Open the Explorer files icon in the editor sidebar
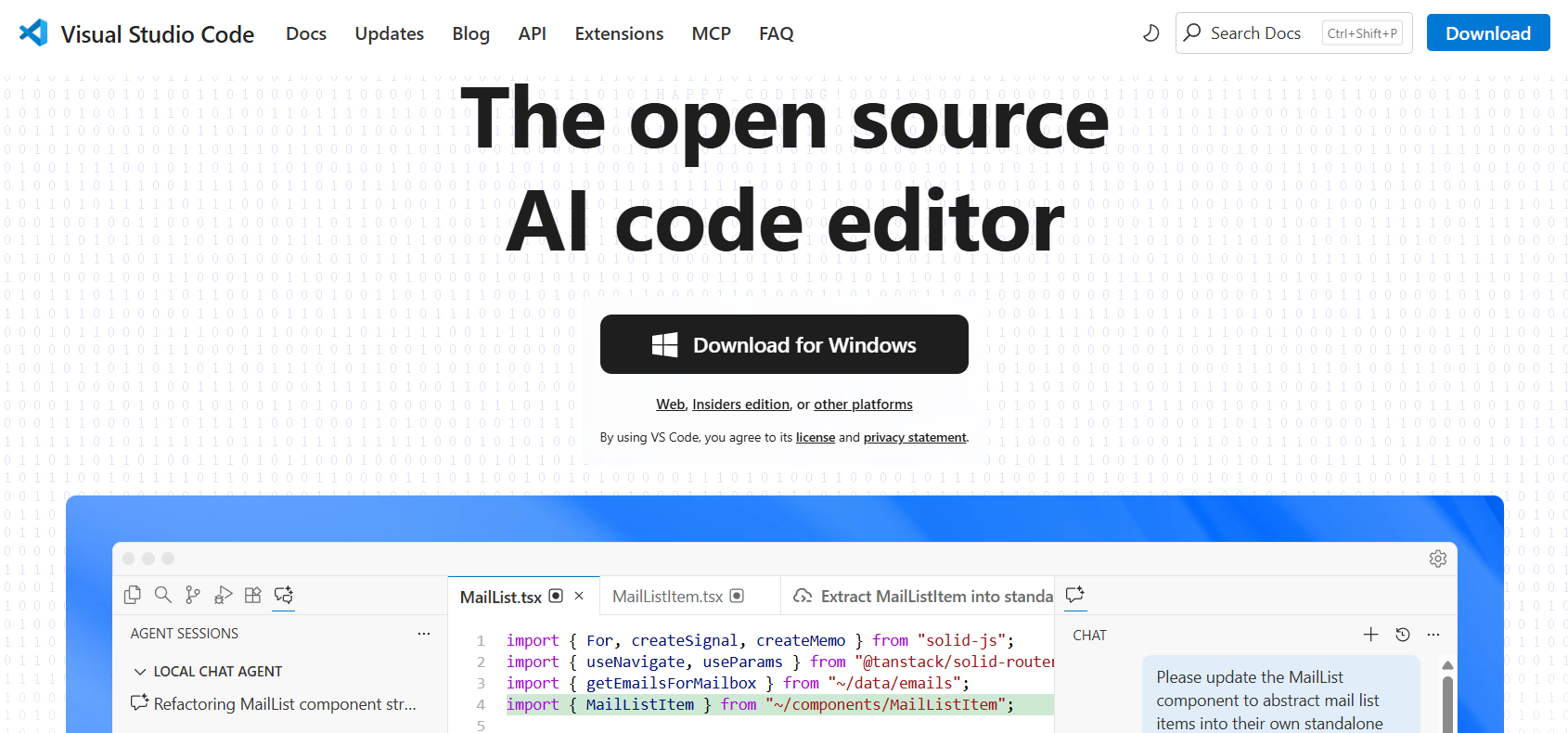Viewport: 1568px width, 733px height. [x=133, y=595]
